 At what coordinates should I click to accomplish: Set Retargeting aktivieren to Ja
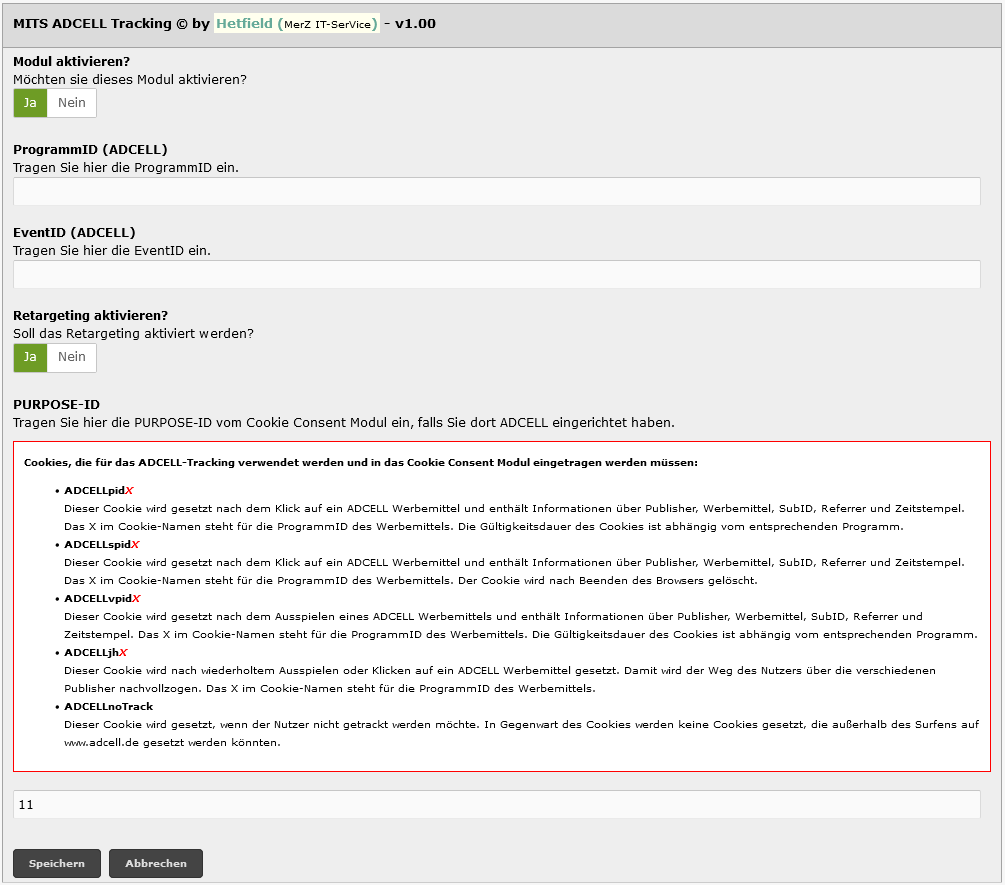pyautogui.click(x=30, y=358)
